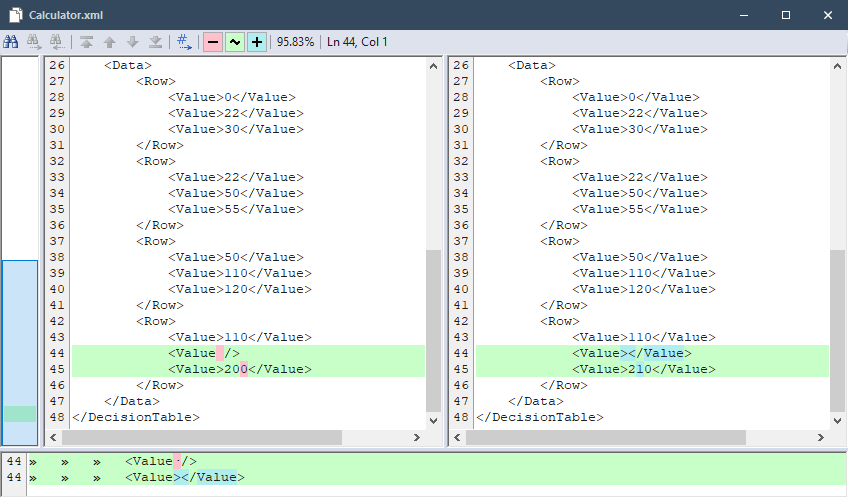Click left pane line 28 '<Value>0</Value>'
This screenshot has height=498, width=848.
pyautogui.click(x=232, y=97)
